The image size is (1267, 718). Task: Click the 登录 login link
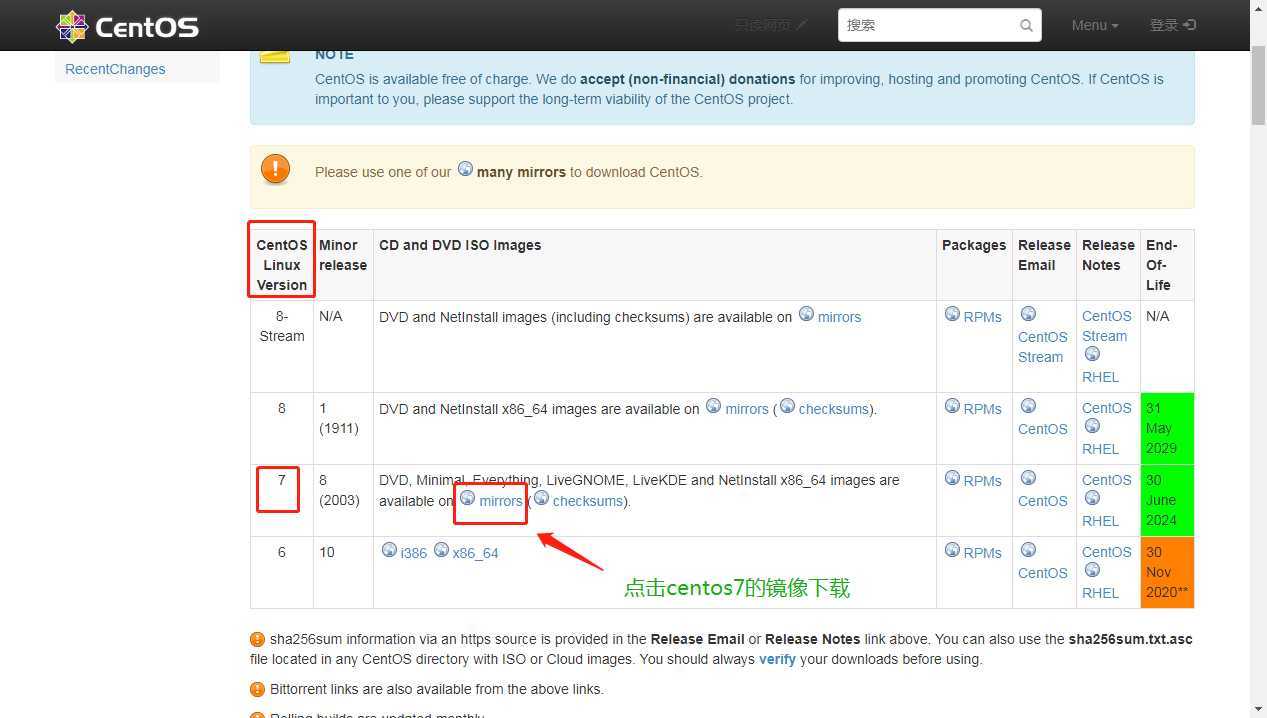coord(1173,25)
